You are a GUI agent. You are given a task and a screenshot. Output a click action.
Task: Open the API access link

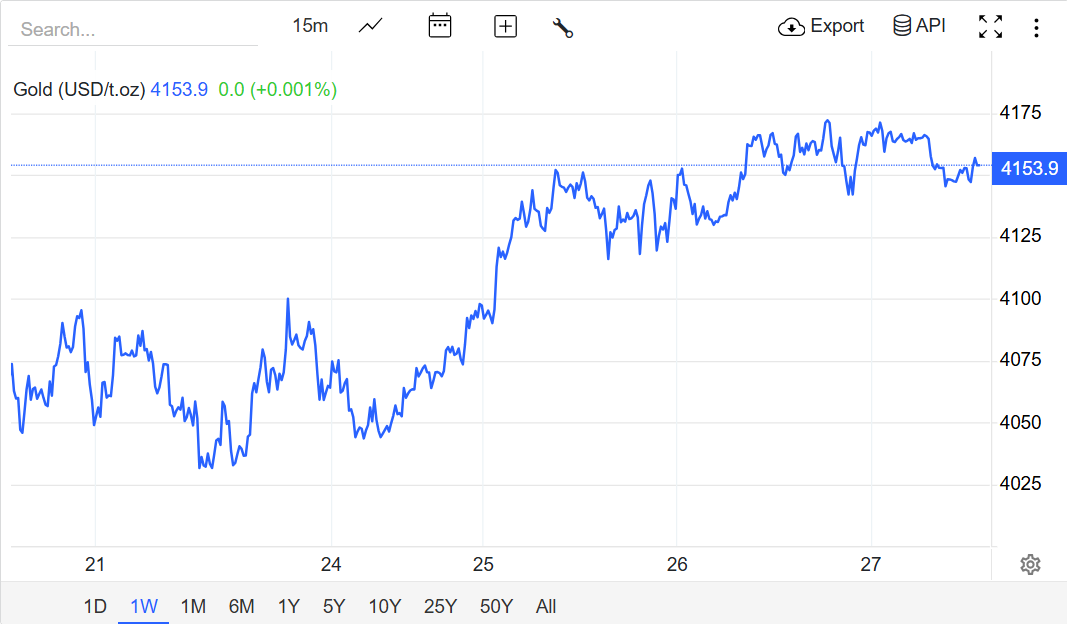[919, 26]
